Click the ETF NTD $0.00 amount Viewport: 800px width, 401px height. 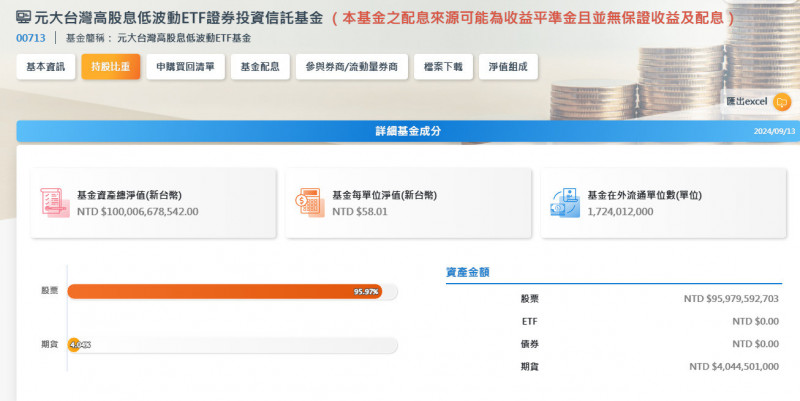pyautogui.click(x=756, y=321)
